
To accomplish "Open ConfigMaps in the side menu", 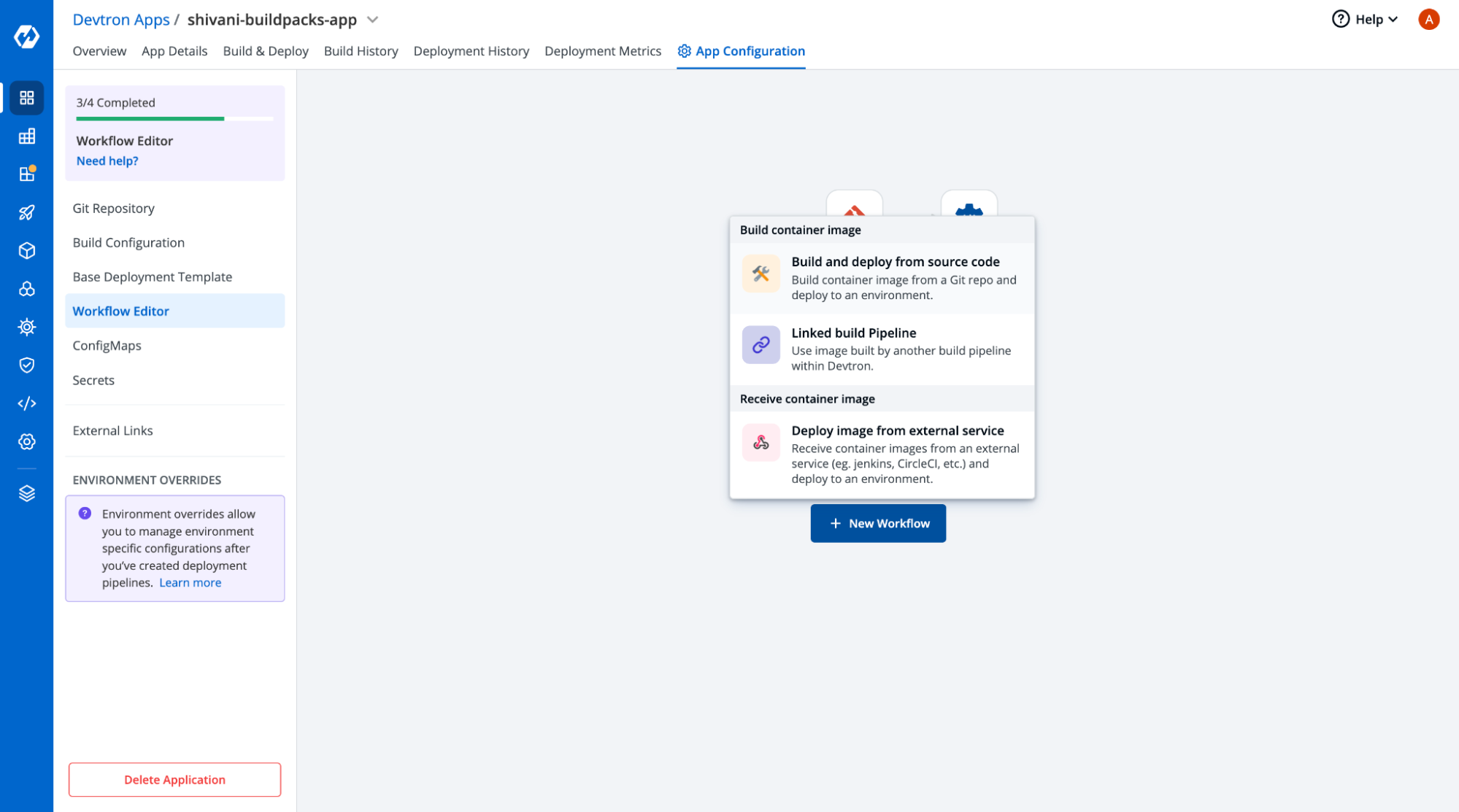I will coord(174,346).
